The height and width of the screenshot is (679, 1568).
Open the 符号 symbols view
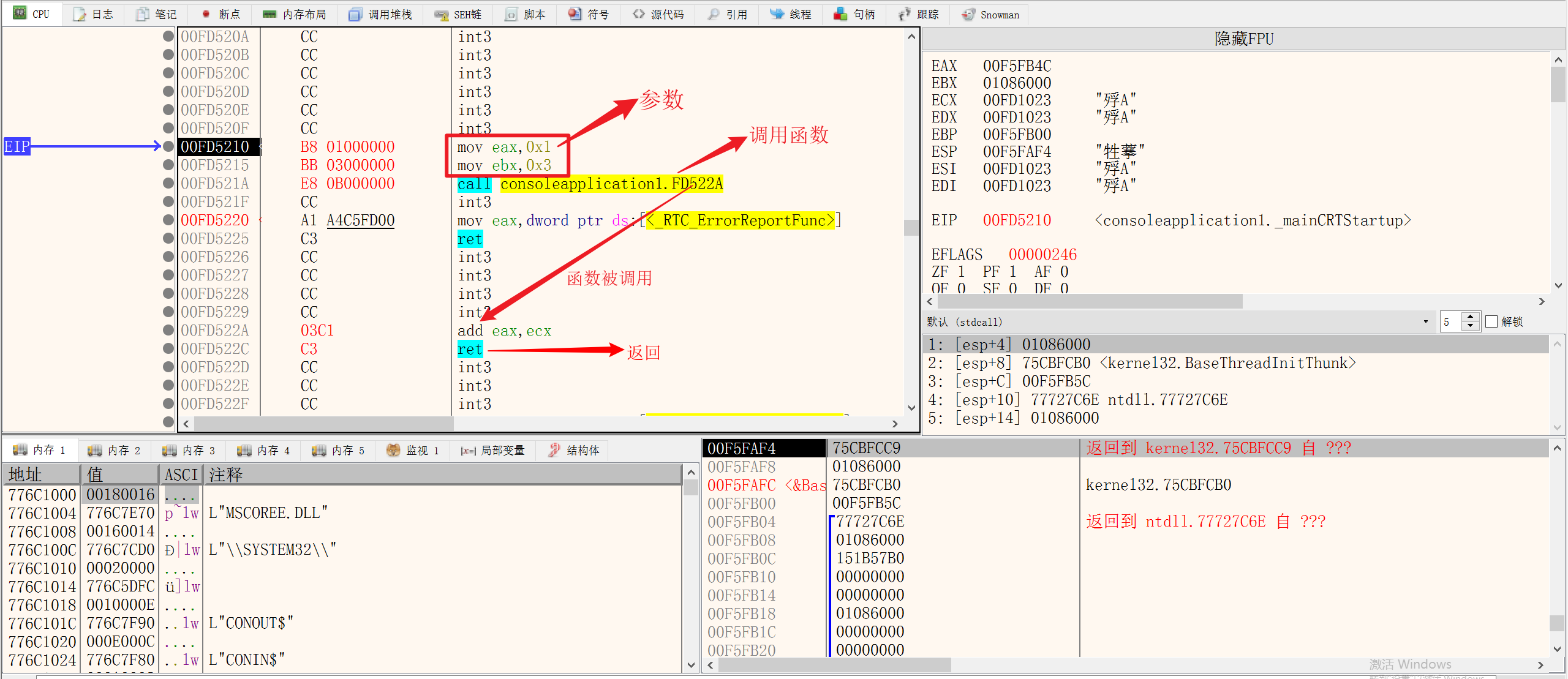click(x=589, y=14)
